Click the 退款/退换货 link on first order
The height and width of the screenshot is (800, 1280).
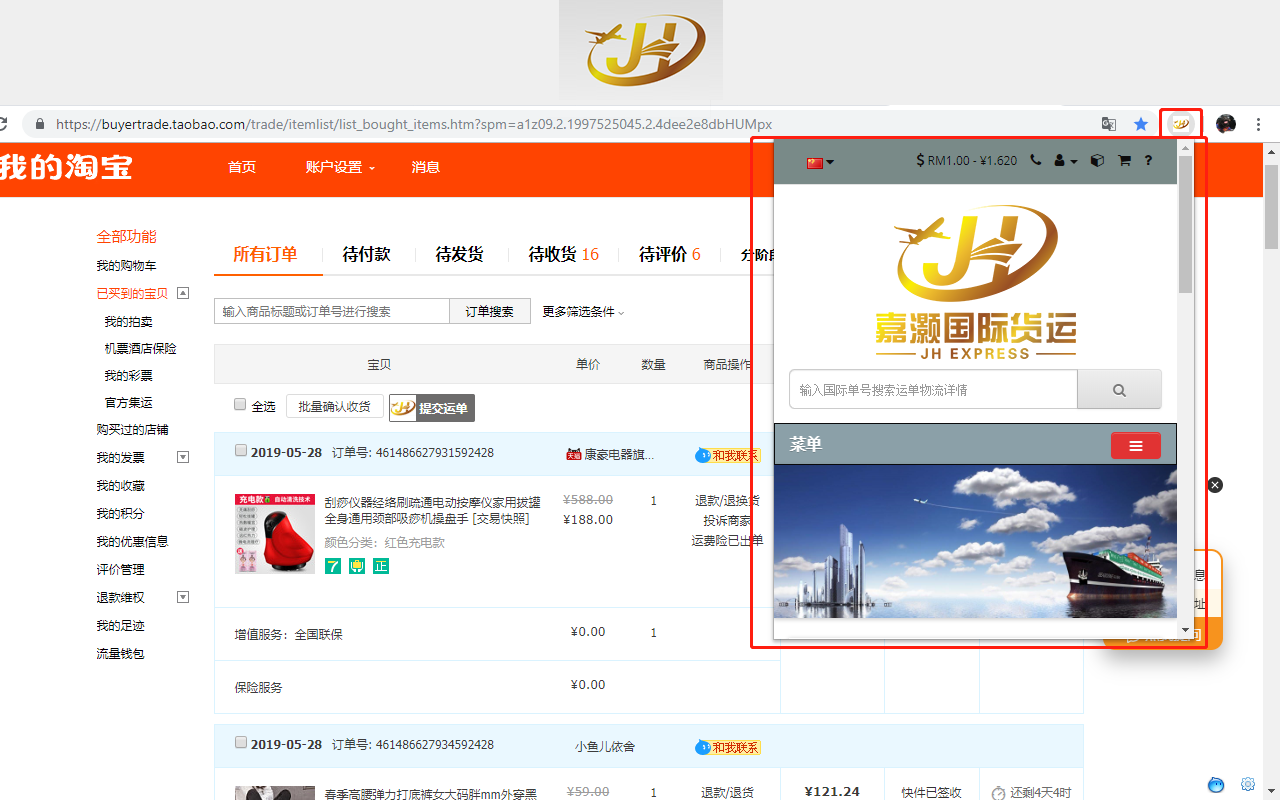727,500
